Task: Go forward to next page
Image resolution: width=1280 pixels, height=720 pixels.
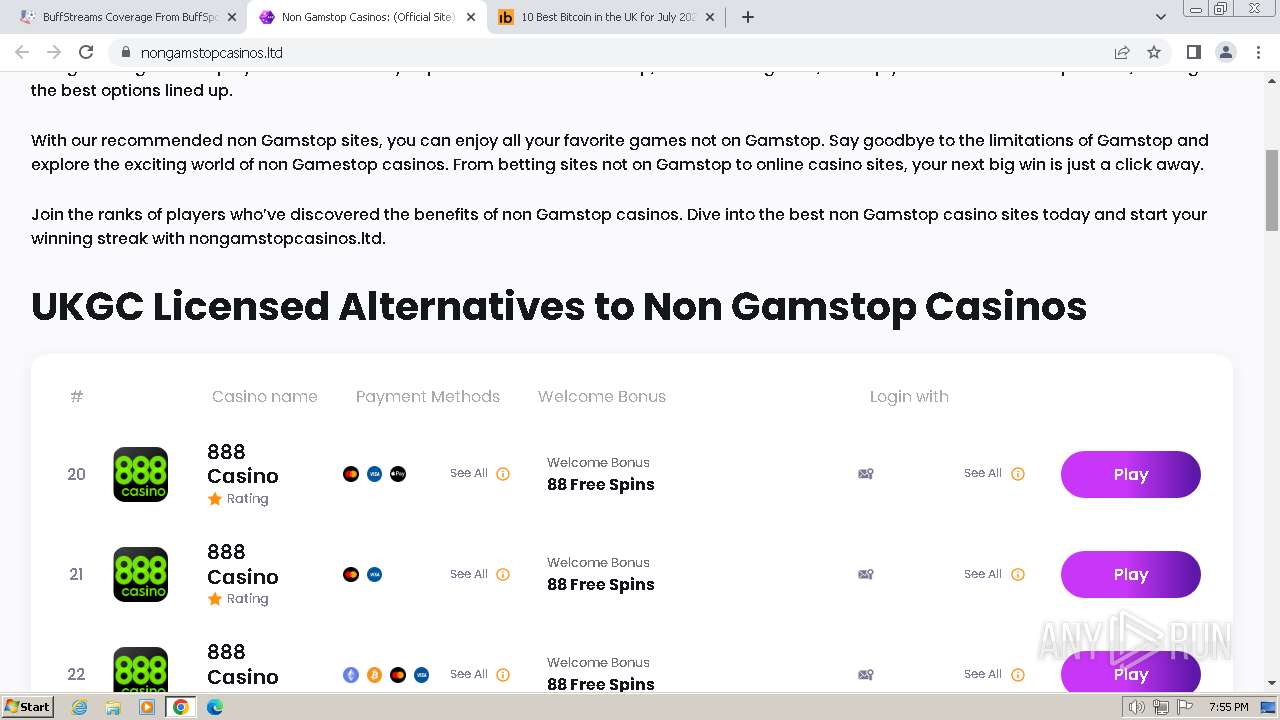Action: tap(54, 52)
